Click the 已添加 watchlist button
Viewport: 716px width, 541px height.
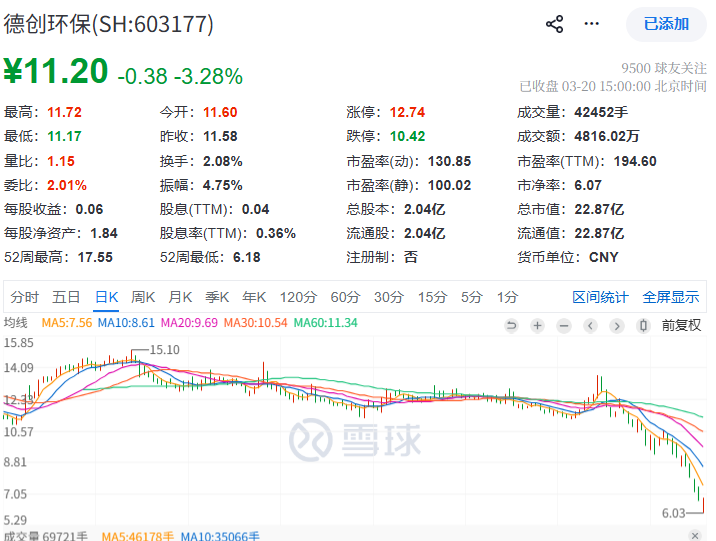point(666,24)
